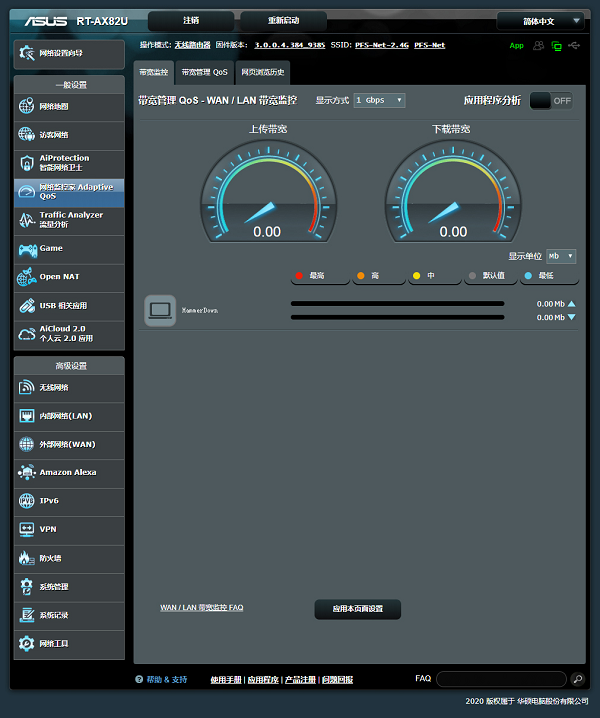This screenshot has width=600, height=718.
Task: Open LAN internal network icon
Action: click(27, 416)
